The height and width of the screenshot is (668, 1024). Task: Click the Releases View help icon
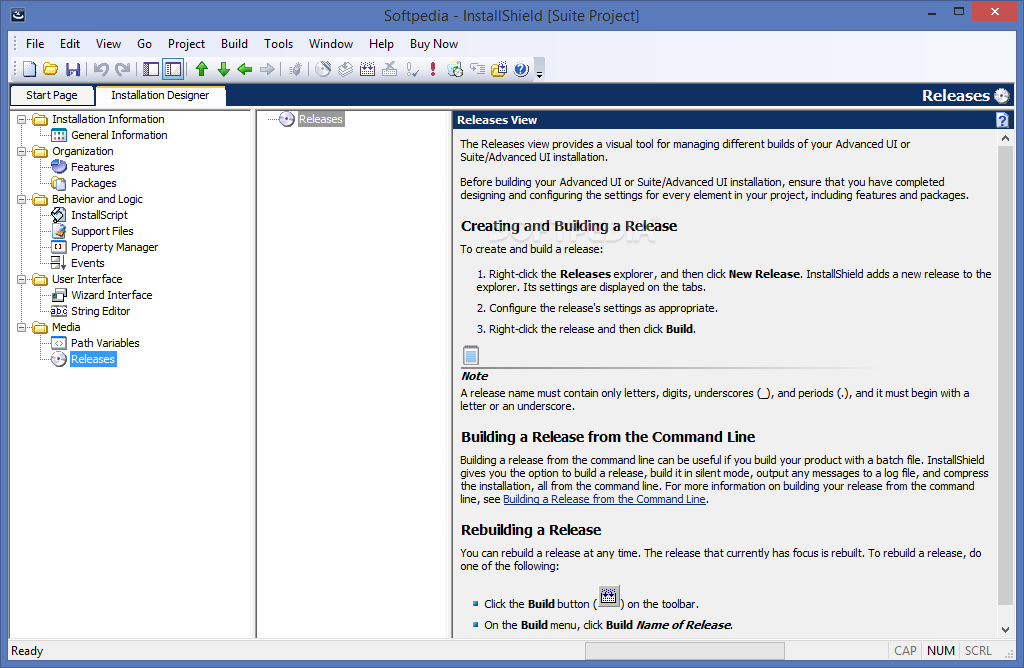[x=1002, y=119]
